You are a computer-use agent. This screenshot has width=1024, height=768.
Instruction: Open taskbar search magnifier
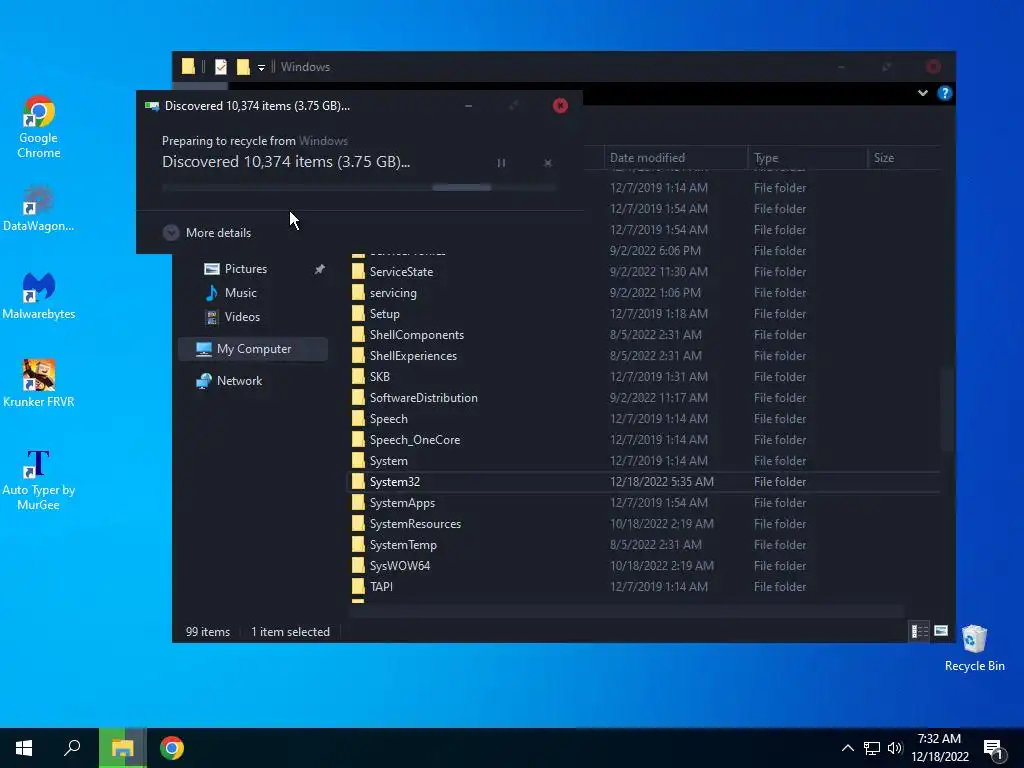tap(72, 748)
